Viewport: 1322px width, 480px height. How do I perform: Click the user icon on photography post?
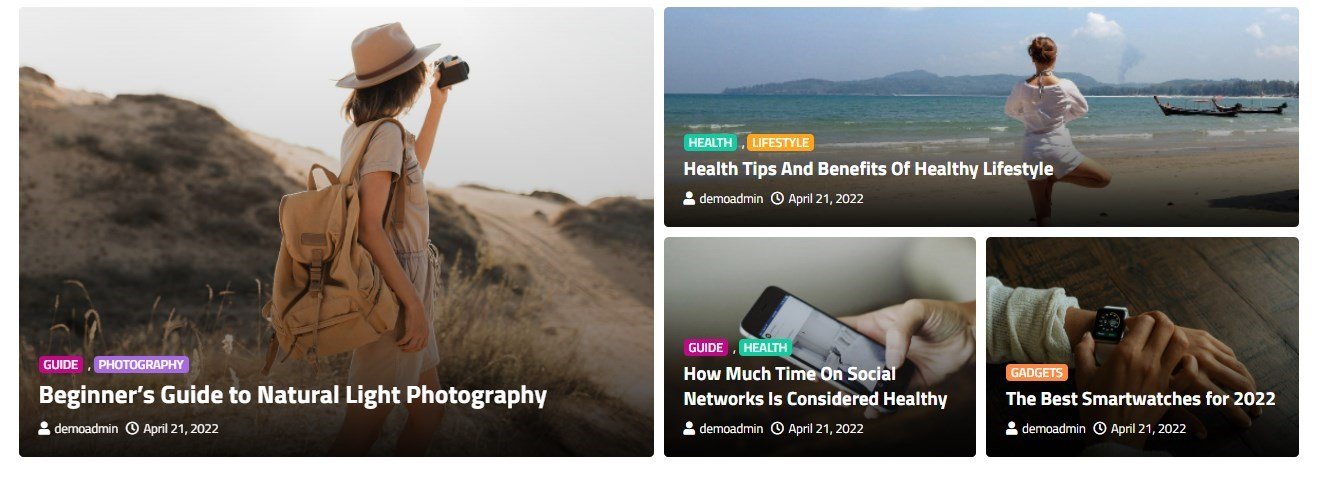(x=44, y=429)
